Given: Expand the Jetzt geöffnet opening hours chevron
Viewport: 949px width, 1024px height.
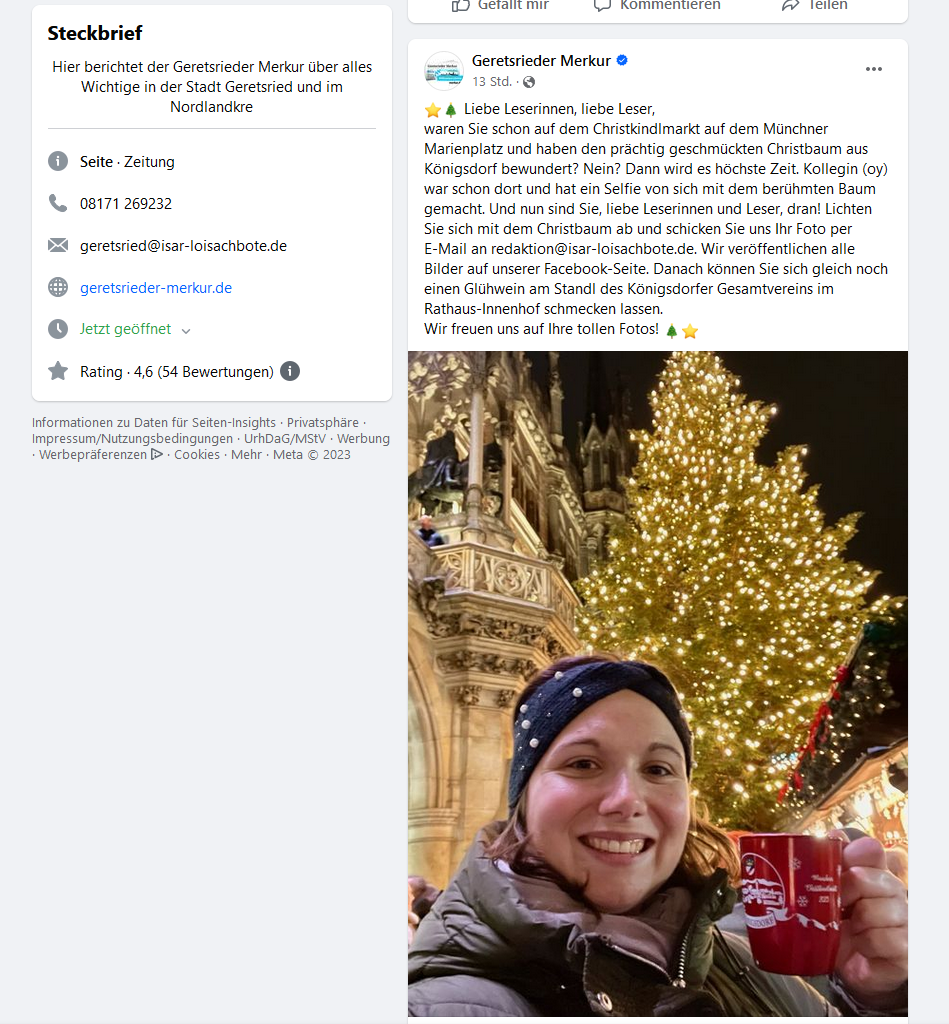Looking at the screenshot, I should 186,330.
